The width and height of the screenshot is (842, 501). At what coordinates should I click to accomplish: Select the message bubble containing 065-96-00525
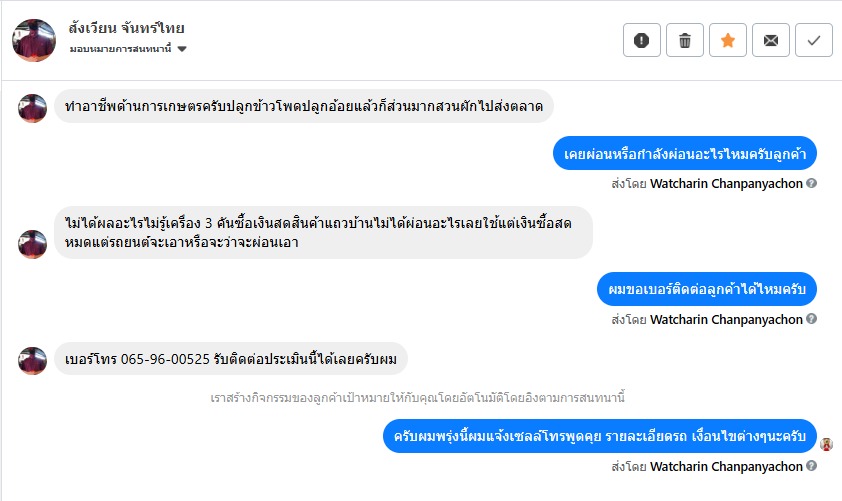coord(230,360)
